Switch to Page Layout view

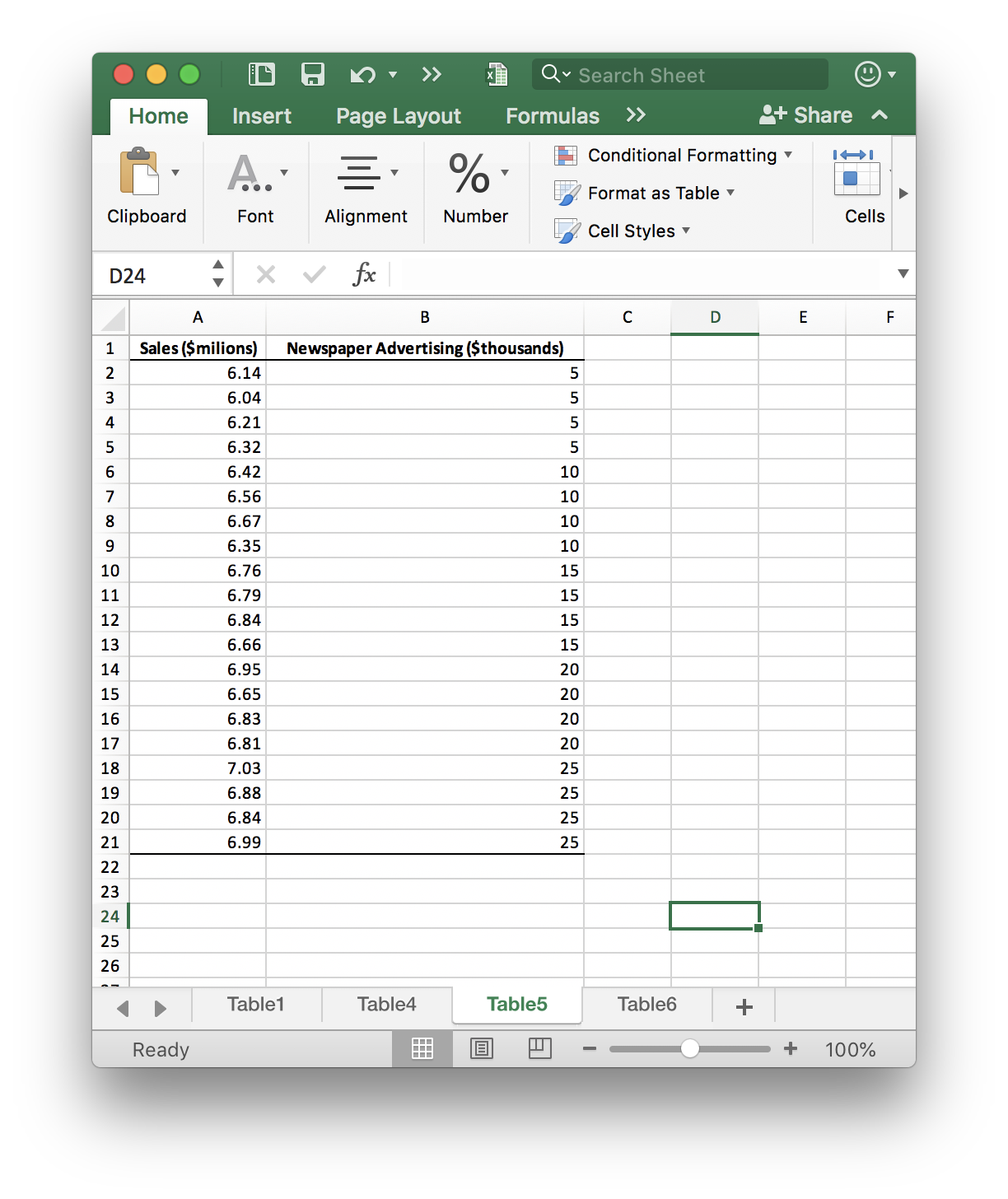pos(482,1048)
